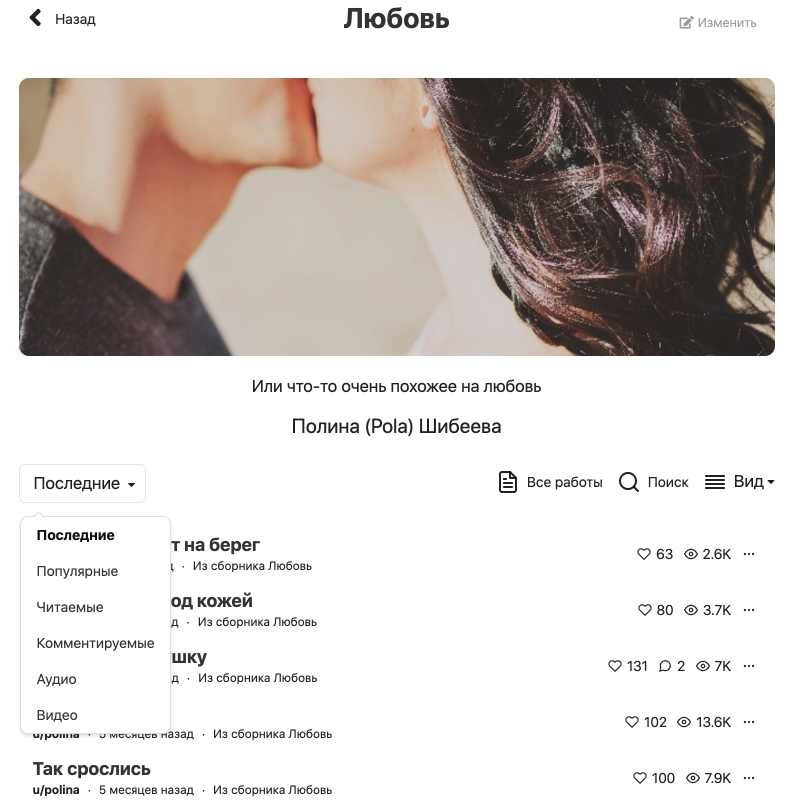796x804 pixels.
Task: Like the post with 63 hearts
Action: (x=643, y=554)
